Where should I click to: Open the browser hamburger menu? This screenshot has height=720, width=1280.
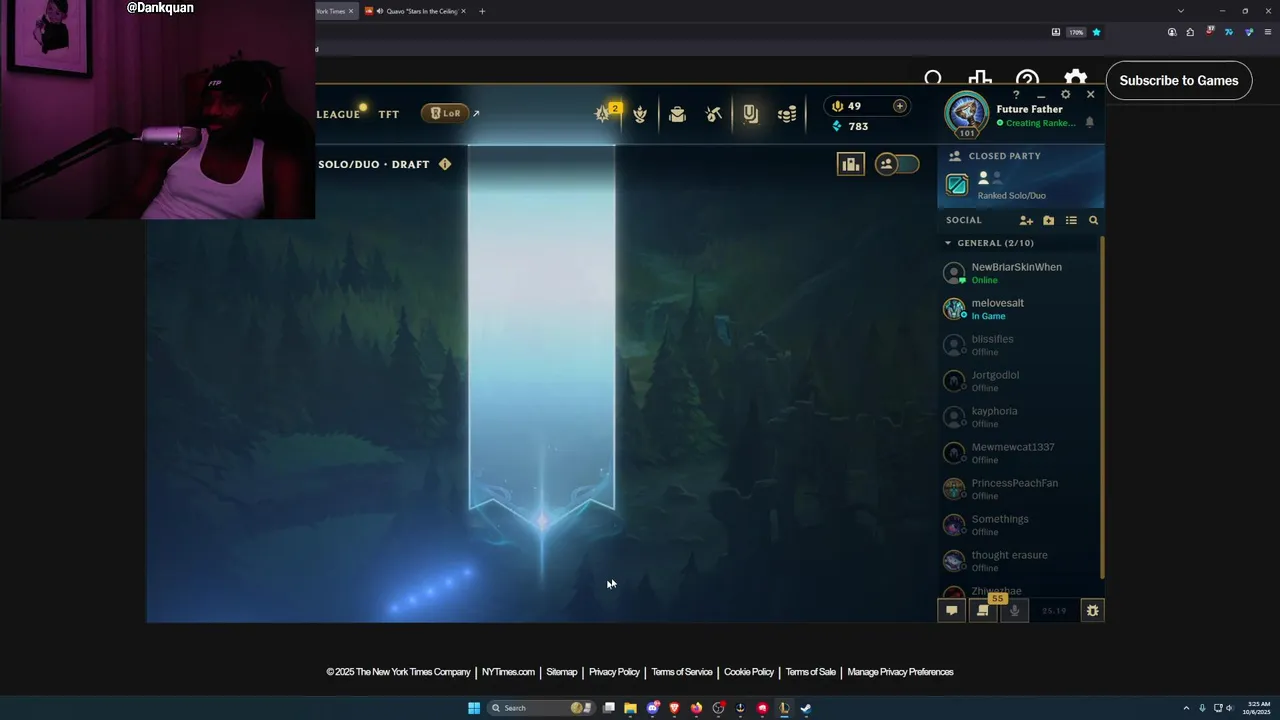pyautogui.click(x=1268, y=32)
